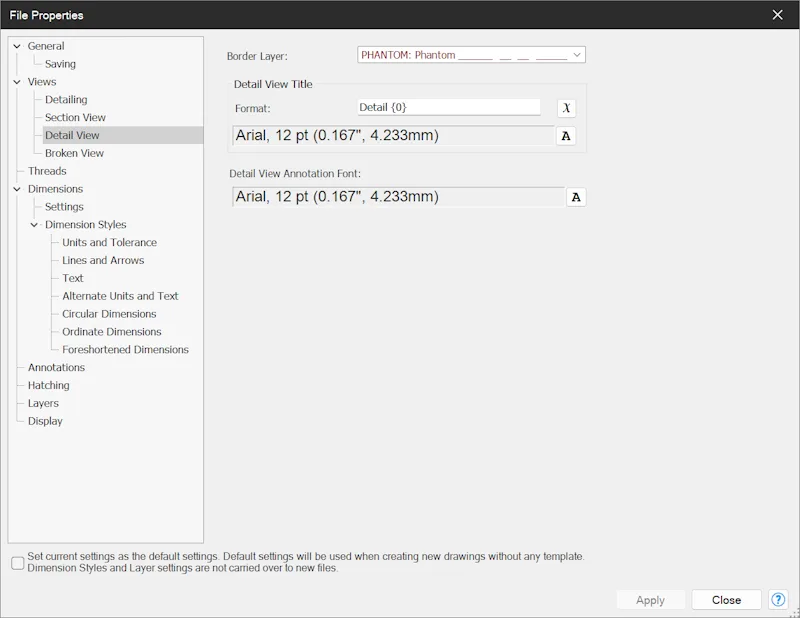Open the format variable inserter icon
The width and height of the screenshot is (800, 618).
[566, 108]
